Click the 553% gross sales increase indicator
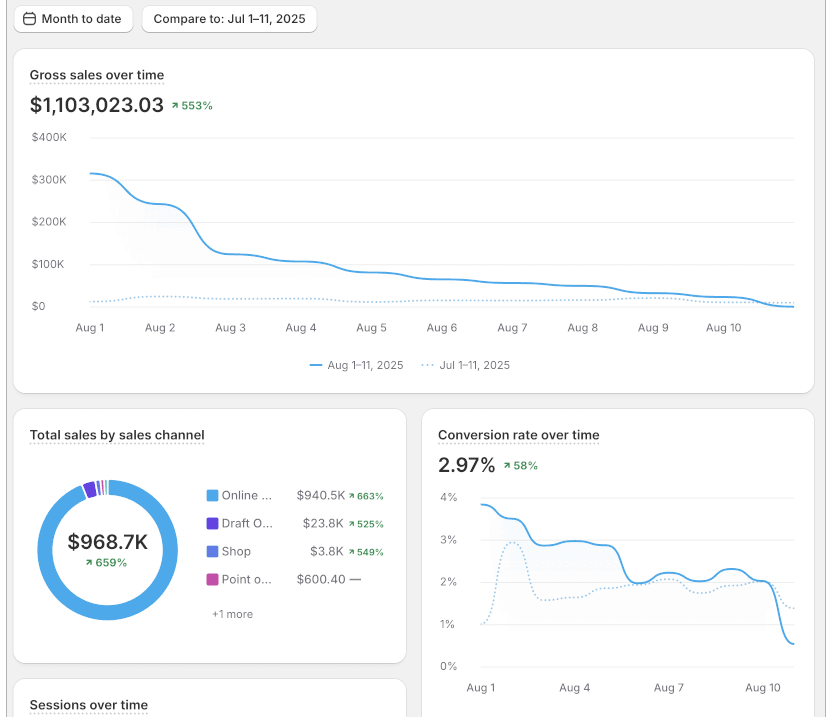This screenshot has height=717, width=832. [x=192, y=106]
